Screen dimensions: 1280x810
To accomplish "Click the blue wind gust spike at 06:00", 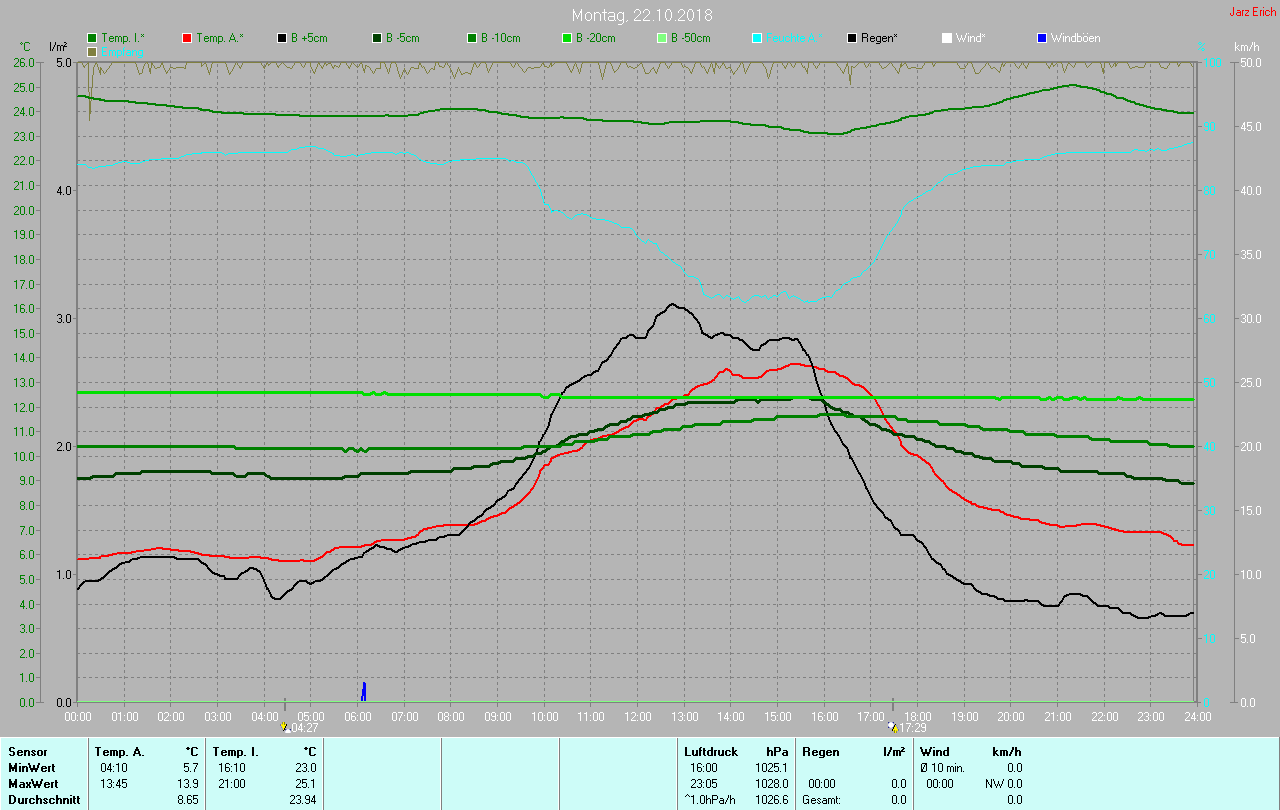I will (x=364, y=691).
